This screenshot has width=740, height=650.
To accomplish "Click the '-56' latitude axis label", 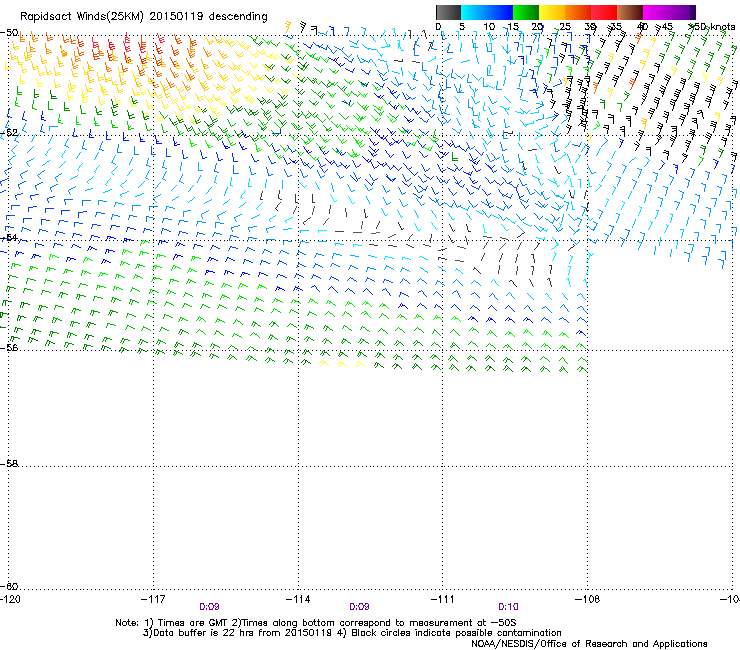I will tap(9, 347).
